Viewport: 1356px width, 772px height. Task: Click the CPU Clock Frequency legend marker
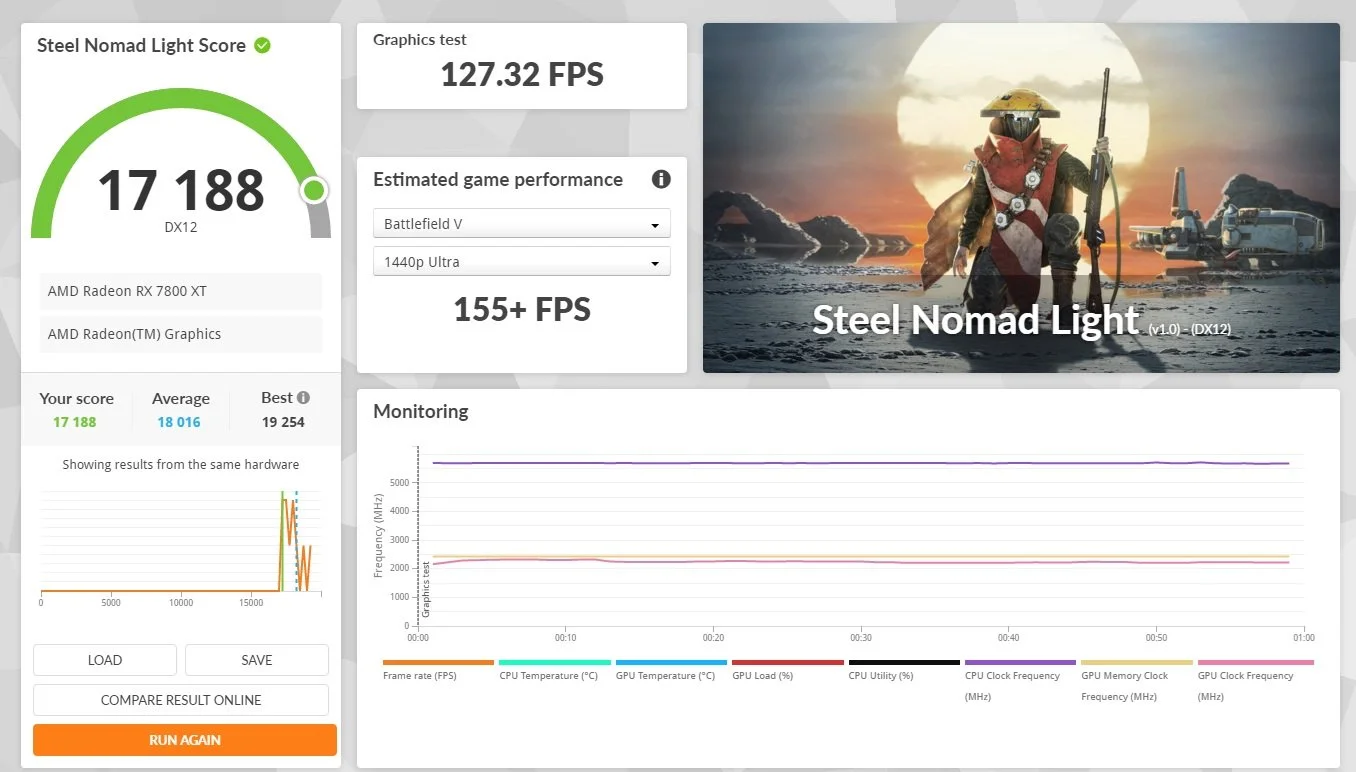pyautogui.click(x=1019, y=661)
